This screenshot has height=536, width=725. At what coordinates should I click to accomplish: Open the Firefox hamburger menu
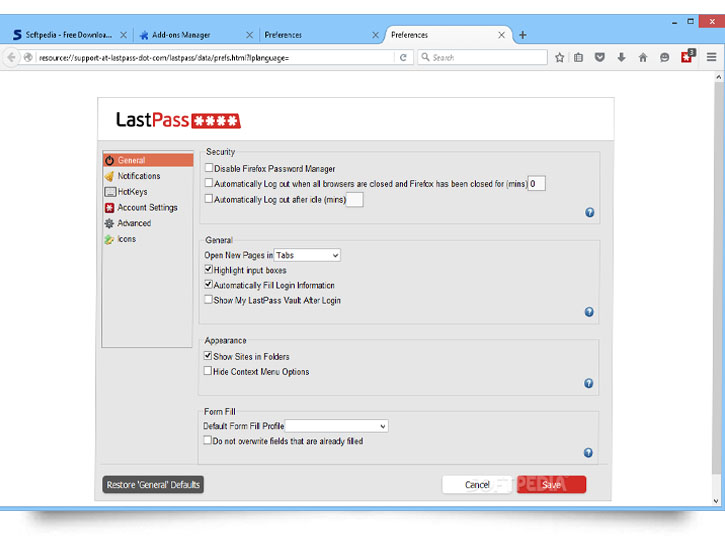[711, 57]
